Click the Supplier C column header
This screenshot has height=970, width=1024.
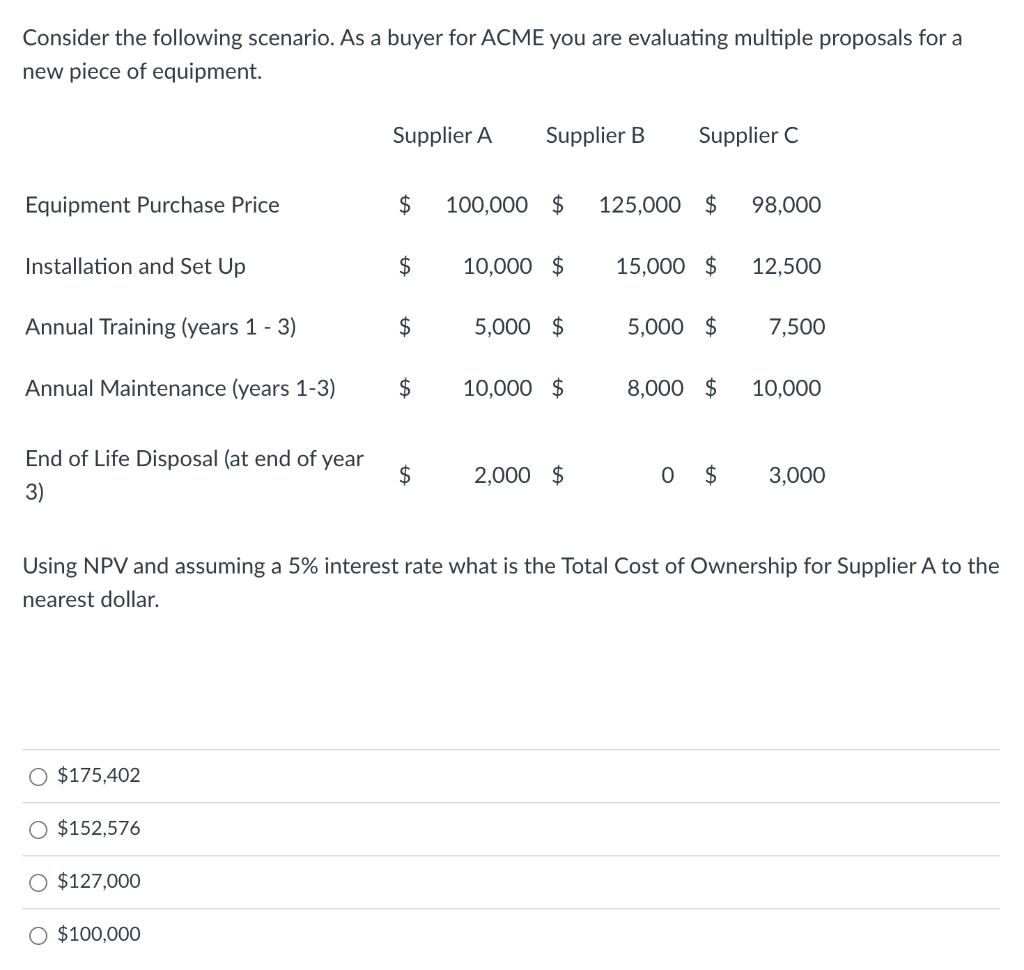[x=748, y=136]
